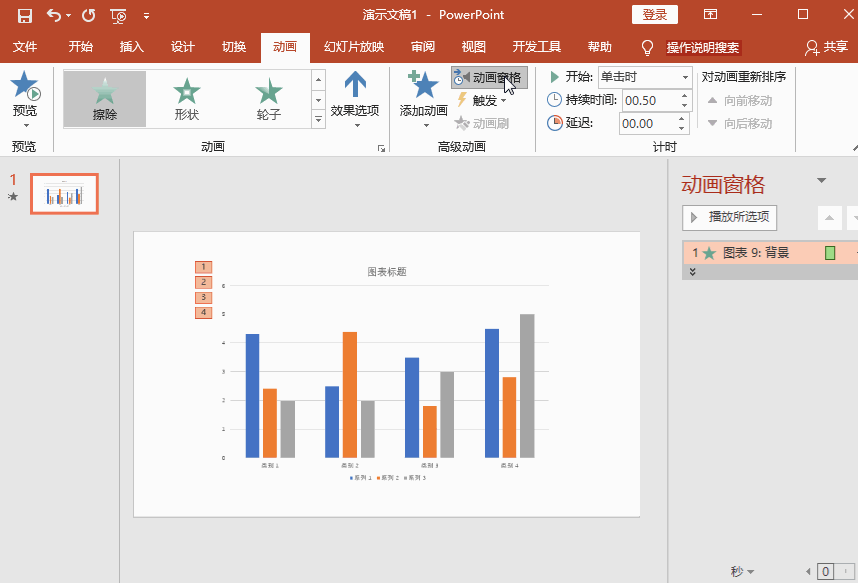Click the 共享 share button

click(827, 48)
